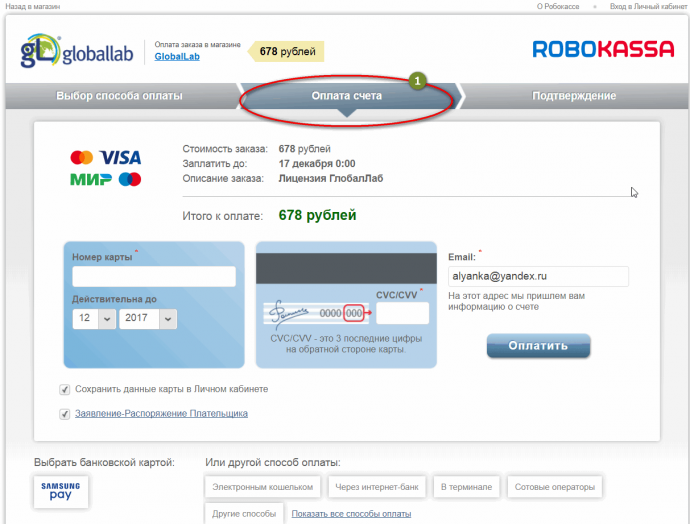690x524 pixels.
Task: Open the 'Показать все способы оплаты' link
Action: (x=351, y=513)
